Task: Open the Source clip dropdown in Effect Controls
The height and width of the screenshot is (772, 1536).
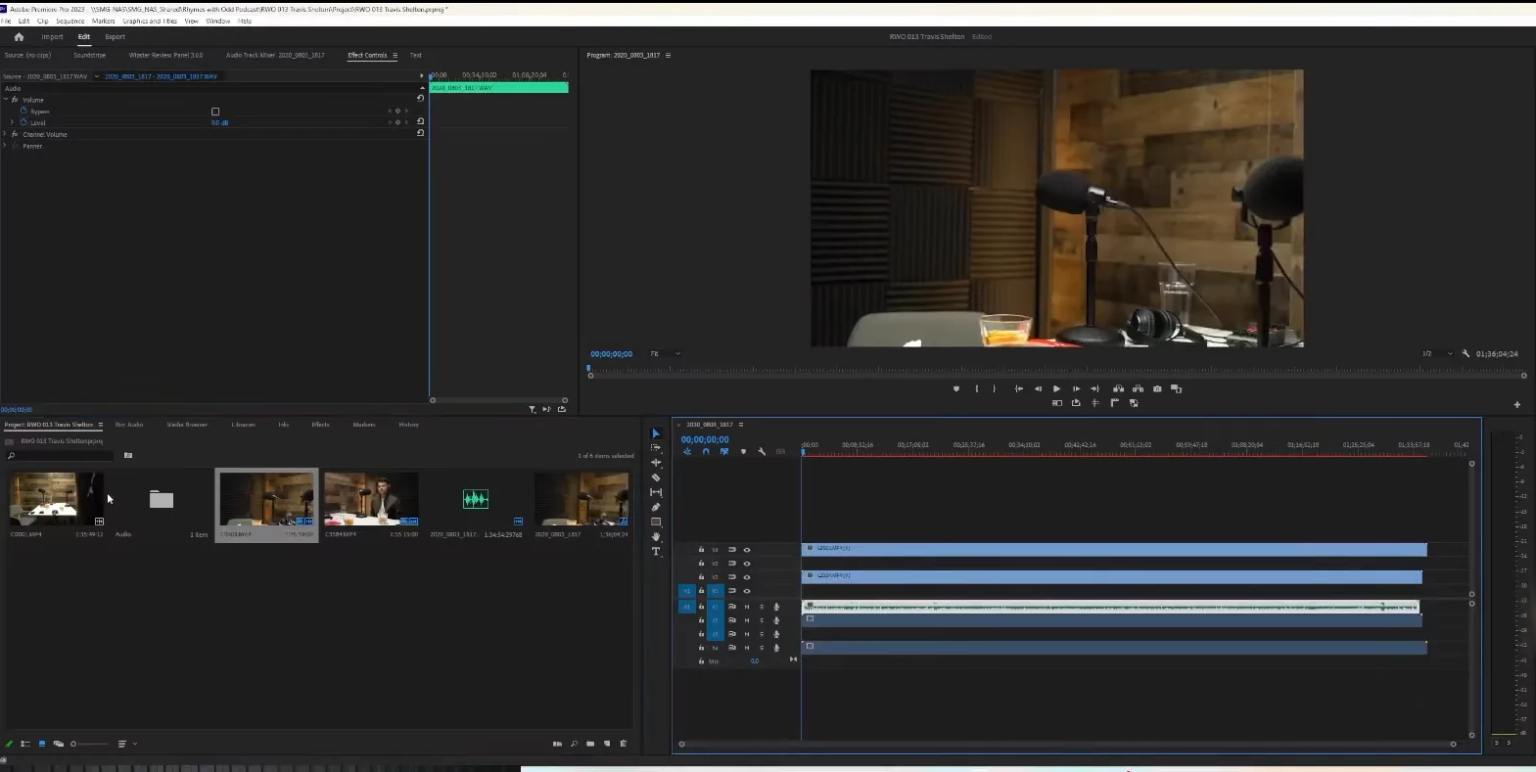Action: [96, 76]
